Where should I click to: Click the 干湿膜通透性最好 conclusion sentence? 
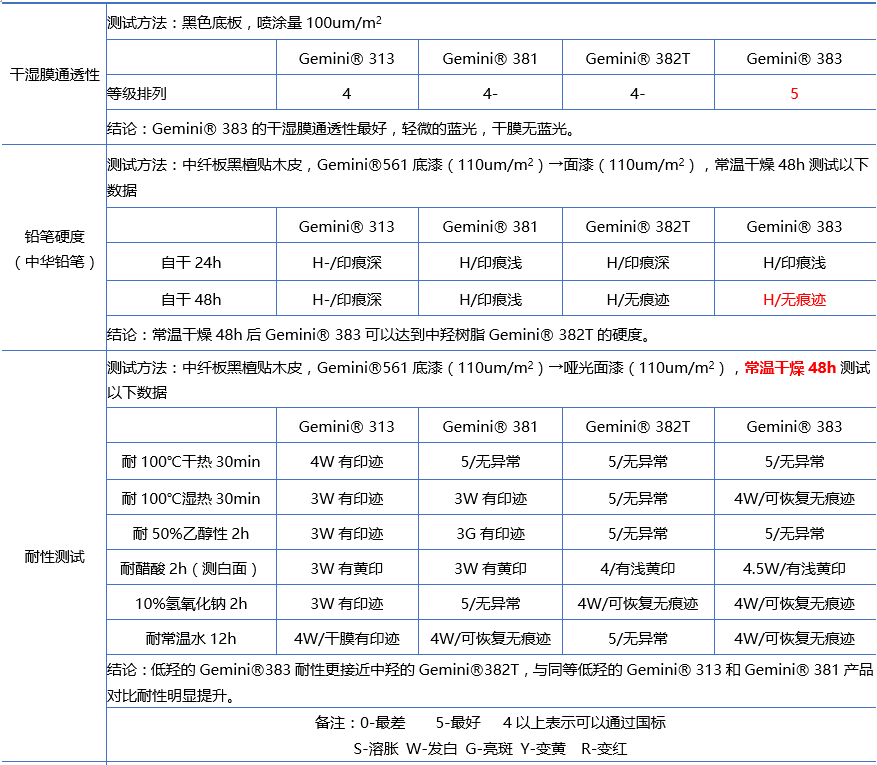(341, 129)
